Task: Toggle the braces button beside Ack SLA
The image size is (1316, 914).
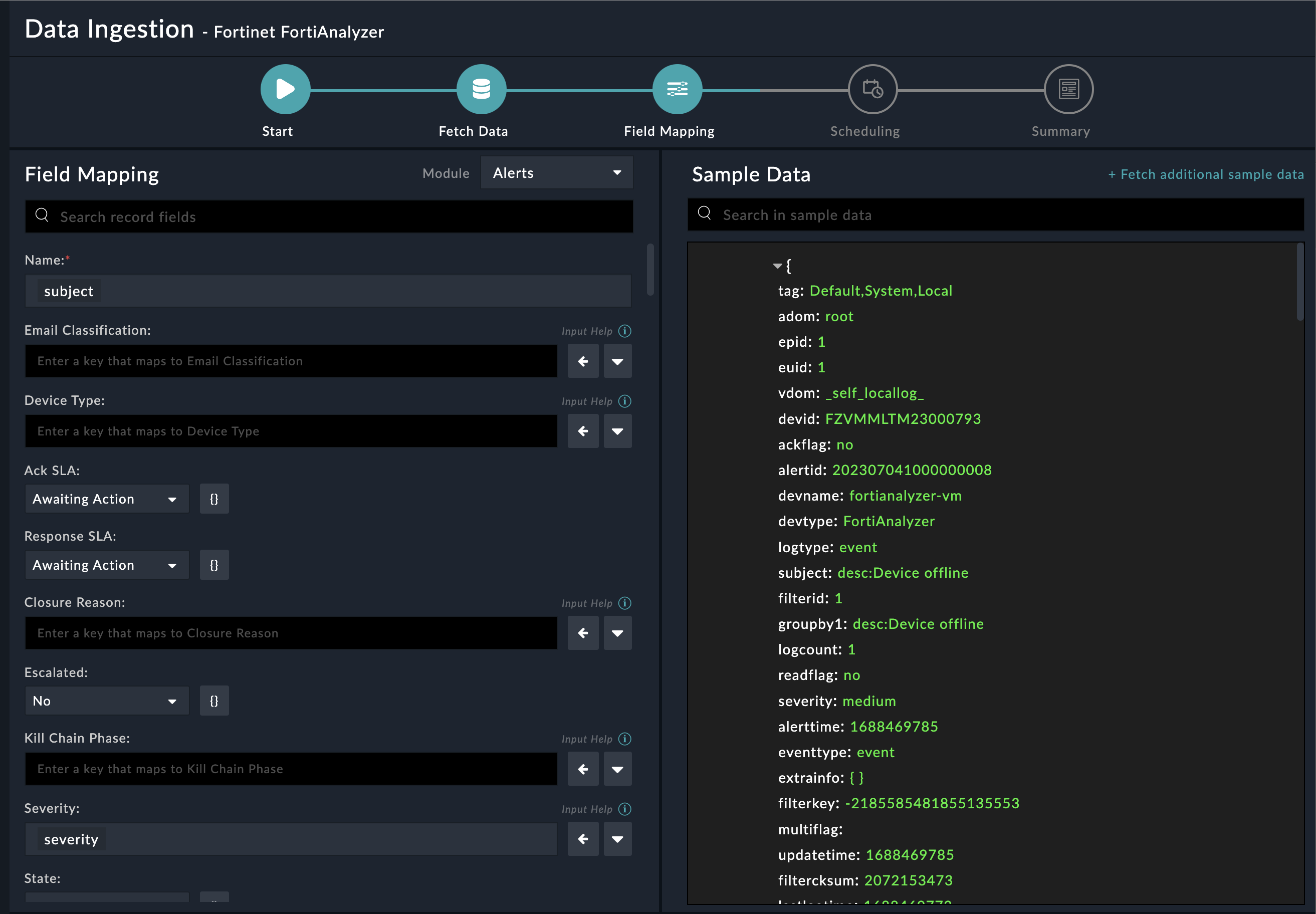Action: coord(214,499)
